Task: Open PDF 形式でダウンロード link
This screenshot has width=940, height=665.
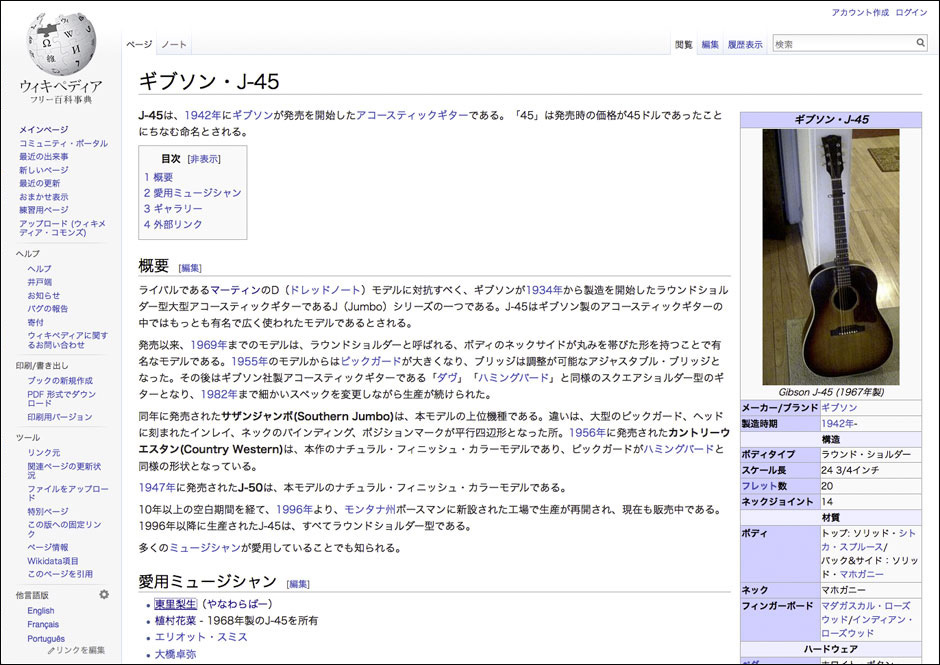Action: [61, 399]
